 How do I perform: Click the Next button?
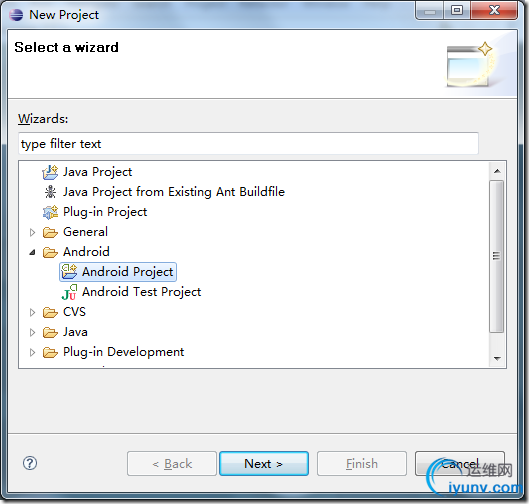(x=264, y=464)
